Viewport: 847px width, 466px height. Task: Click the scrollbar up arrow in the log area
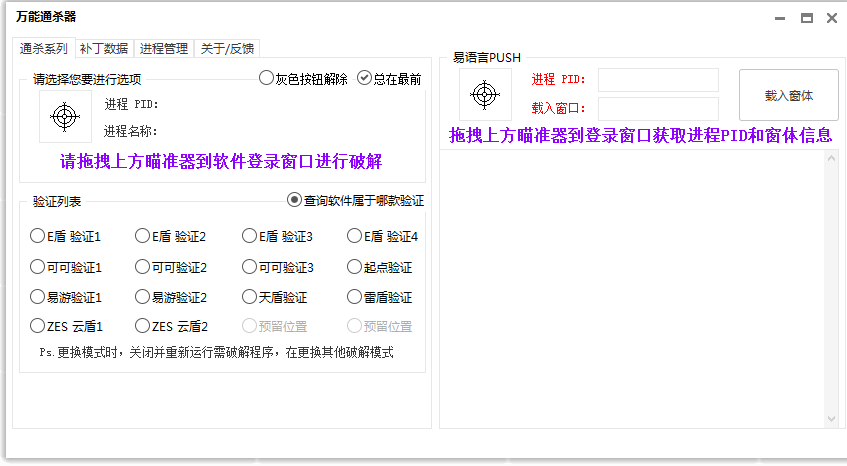point(831,158)
